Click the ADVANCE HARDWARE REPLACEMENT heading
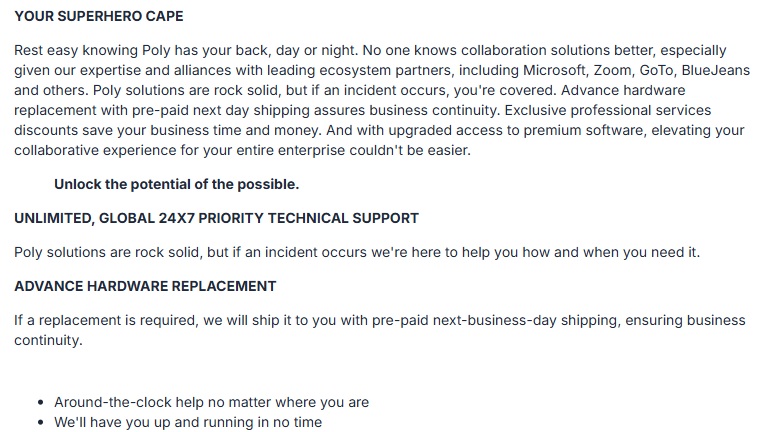This screenshot has width=763, height=432. tap(145, 286)
